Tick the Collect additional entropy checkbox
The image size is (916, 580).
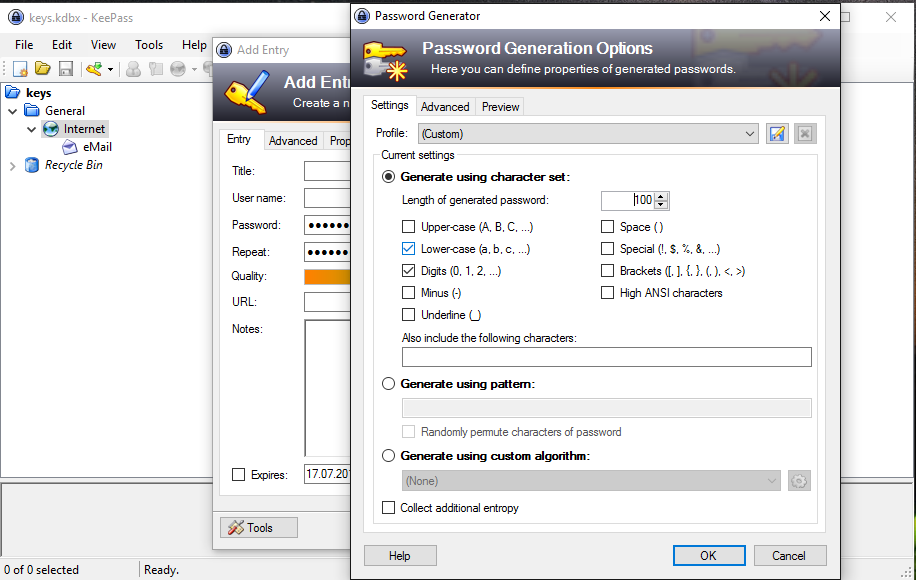point(389,508)
